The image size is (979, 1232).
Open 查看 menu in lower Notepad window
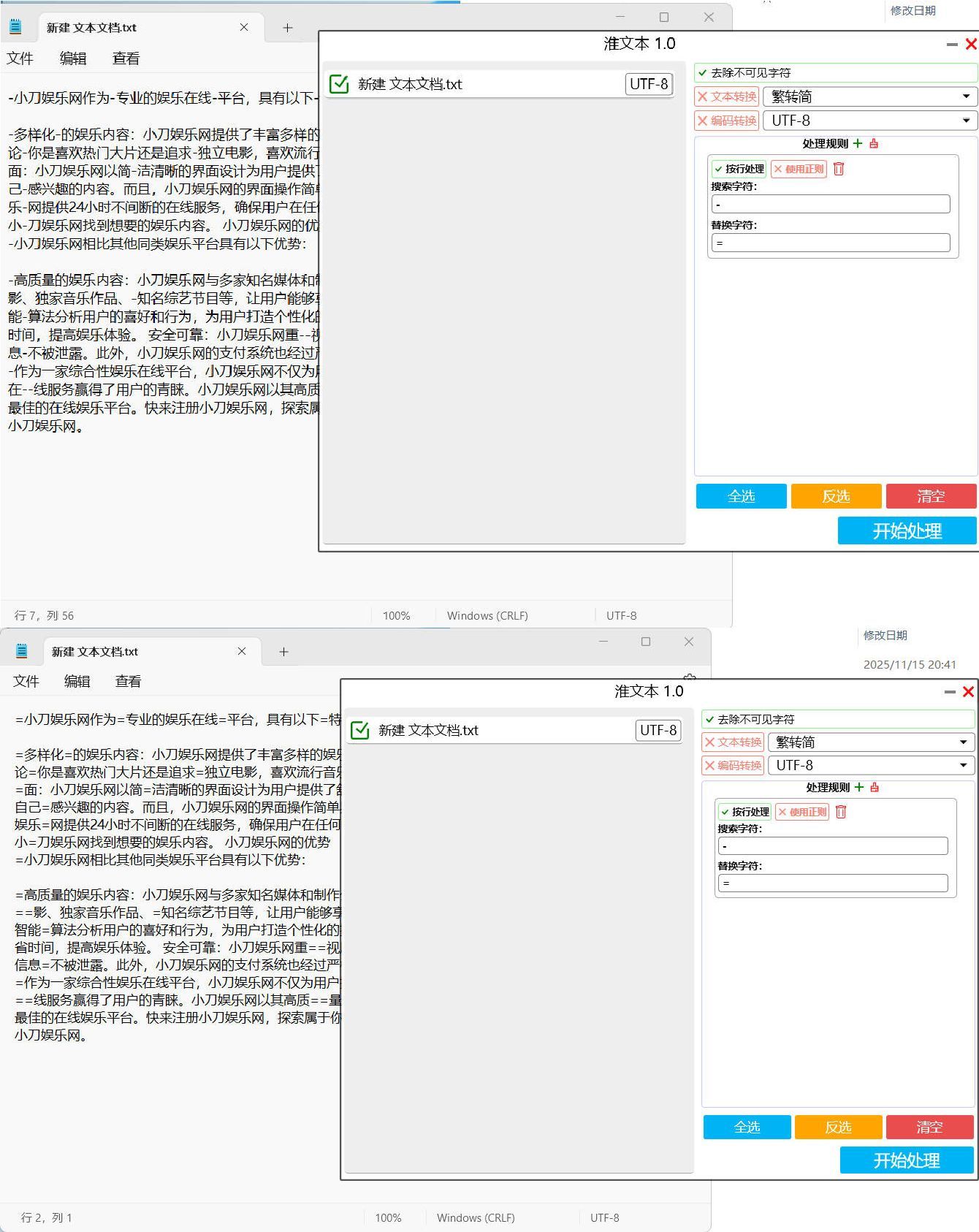tap(128, 681)
